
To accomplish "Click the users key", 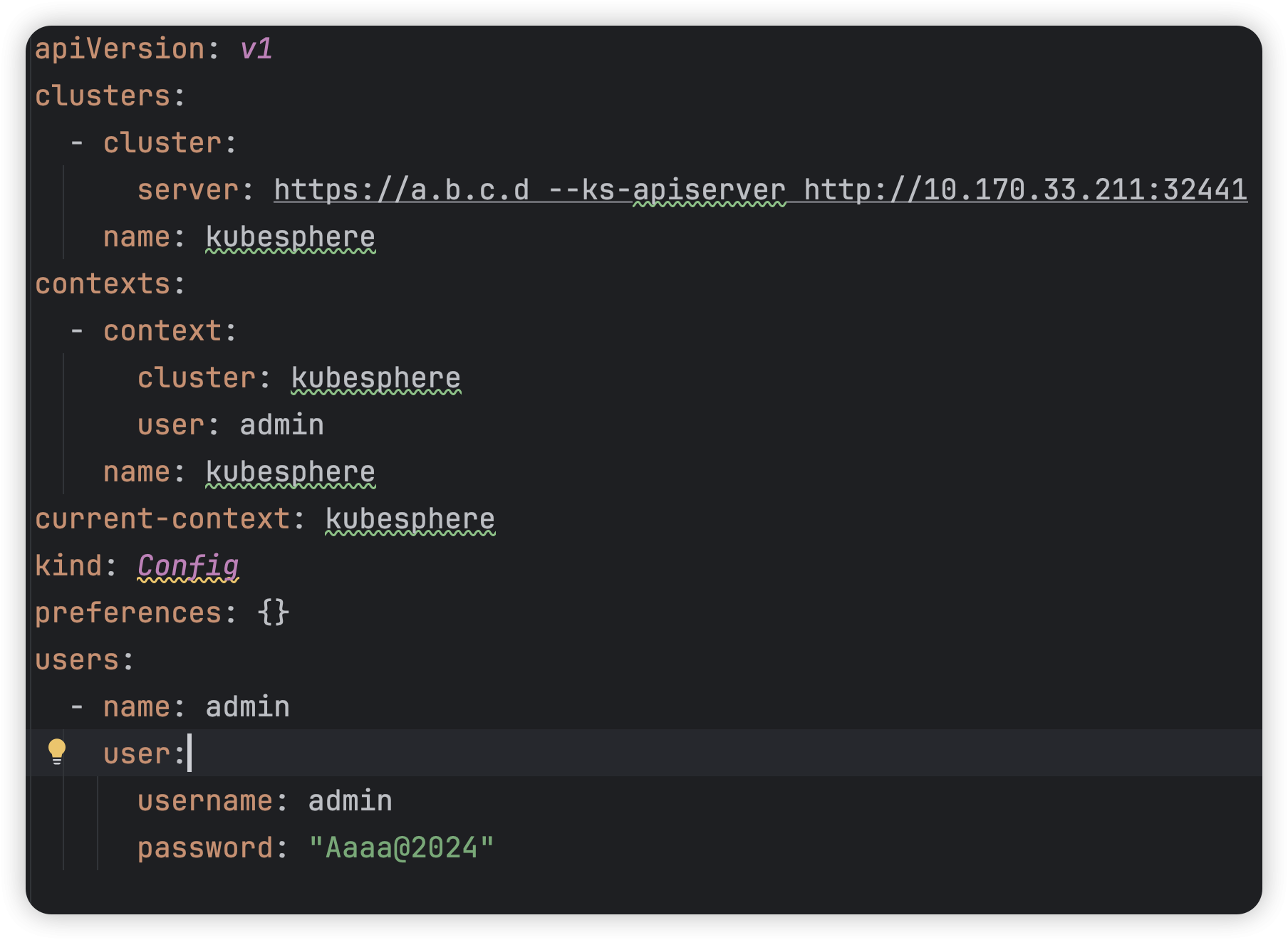I will tap(77, 660).
